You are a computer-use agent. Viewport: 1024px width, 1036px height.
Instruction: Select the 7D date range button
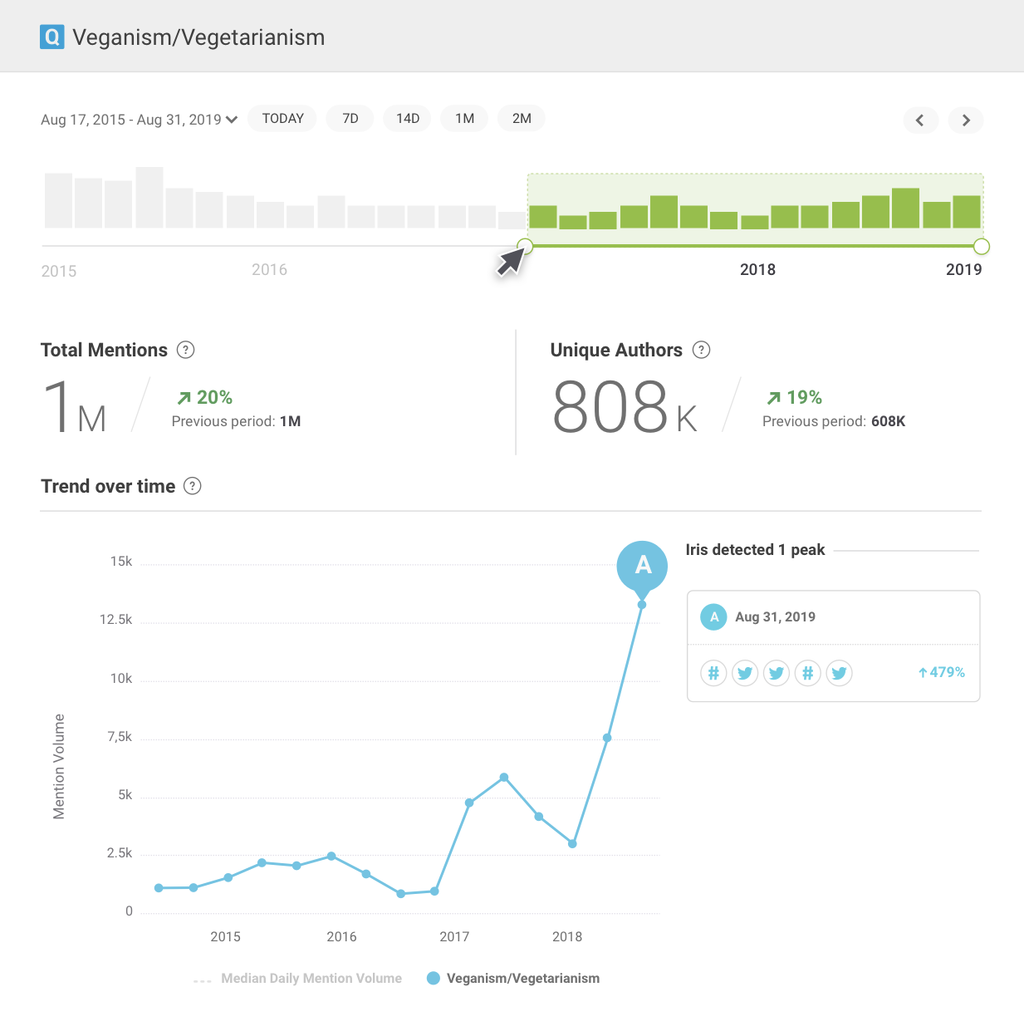tap(349, 118)
